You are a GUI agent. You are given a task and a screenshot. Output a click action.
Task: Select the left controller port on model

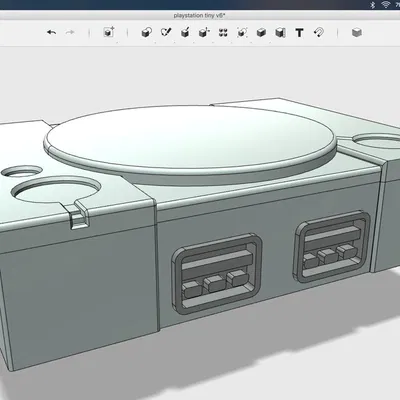(x=217, y=274)
